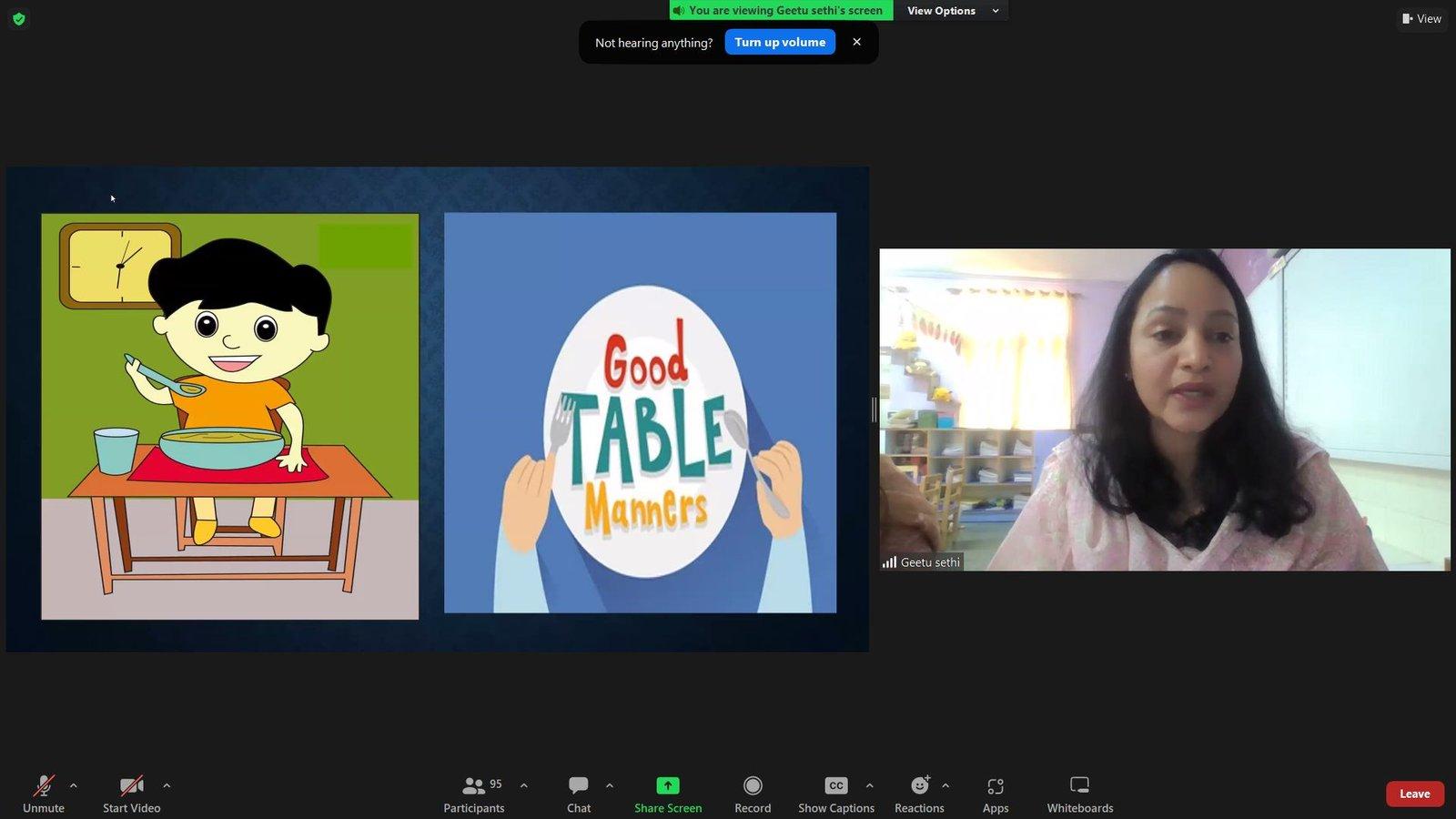Expand the Reactions options chevron

pos(945,785)
